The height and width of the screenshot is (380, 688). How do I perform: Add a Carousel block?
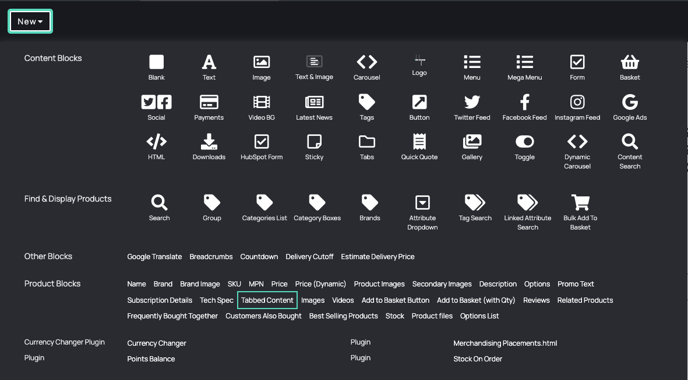(367, 67)
